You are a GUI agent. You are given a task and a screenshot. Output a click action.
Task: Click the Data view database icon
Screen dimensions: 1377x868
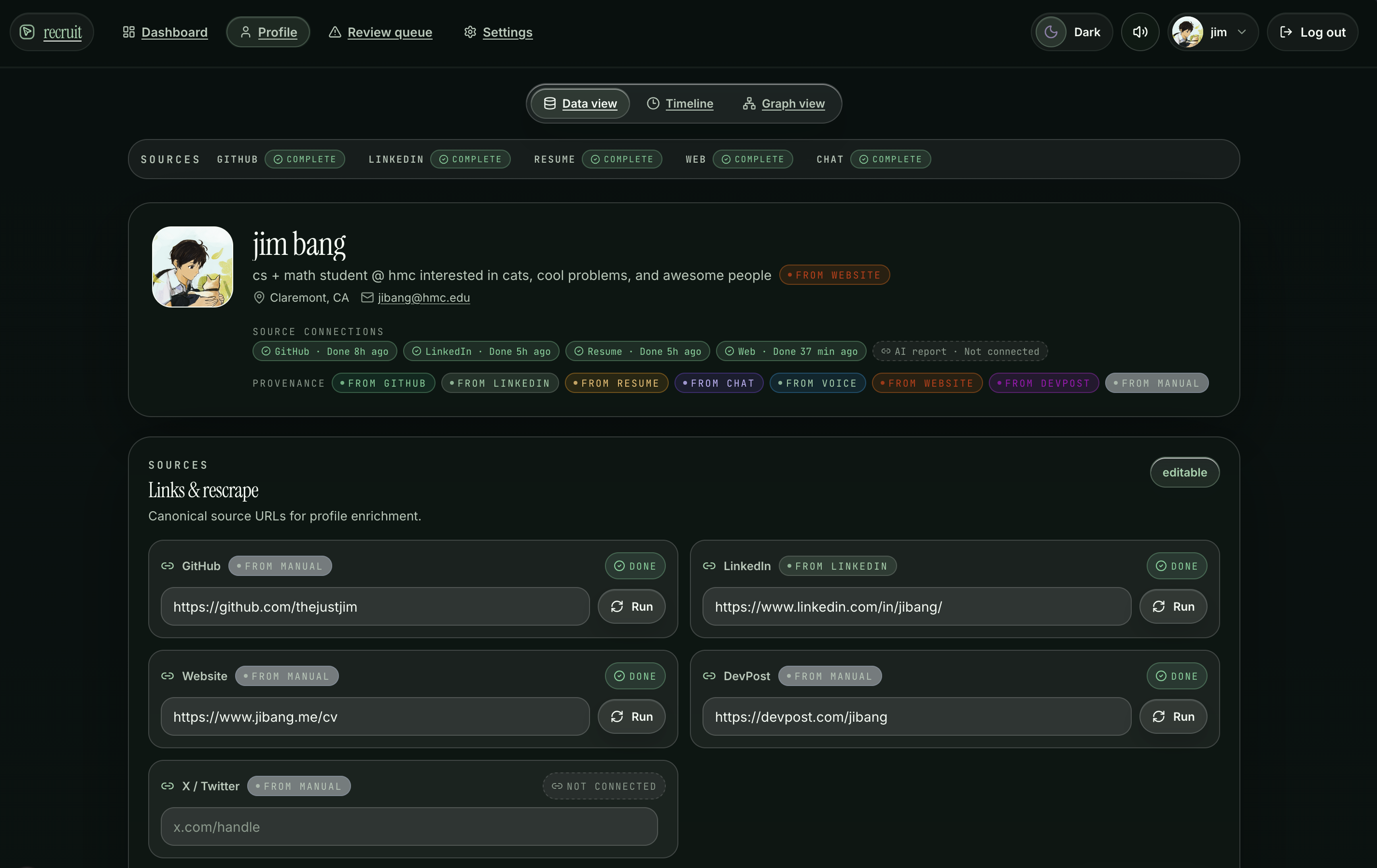549,103
